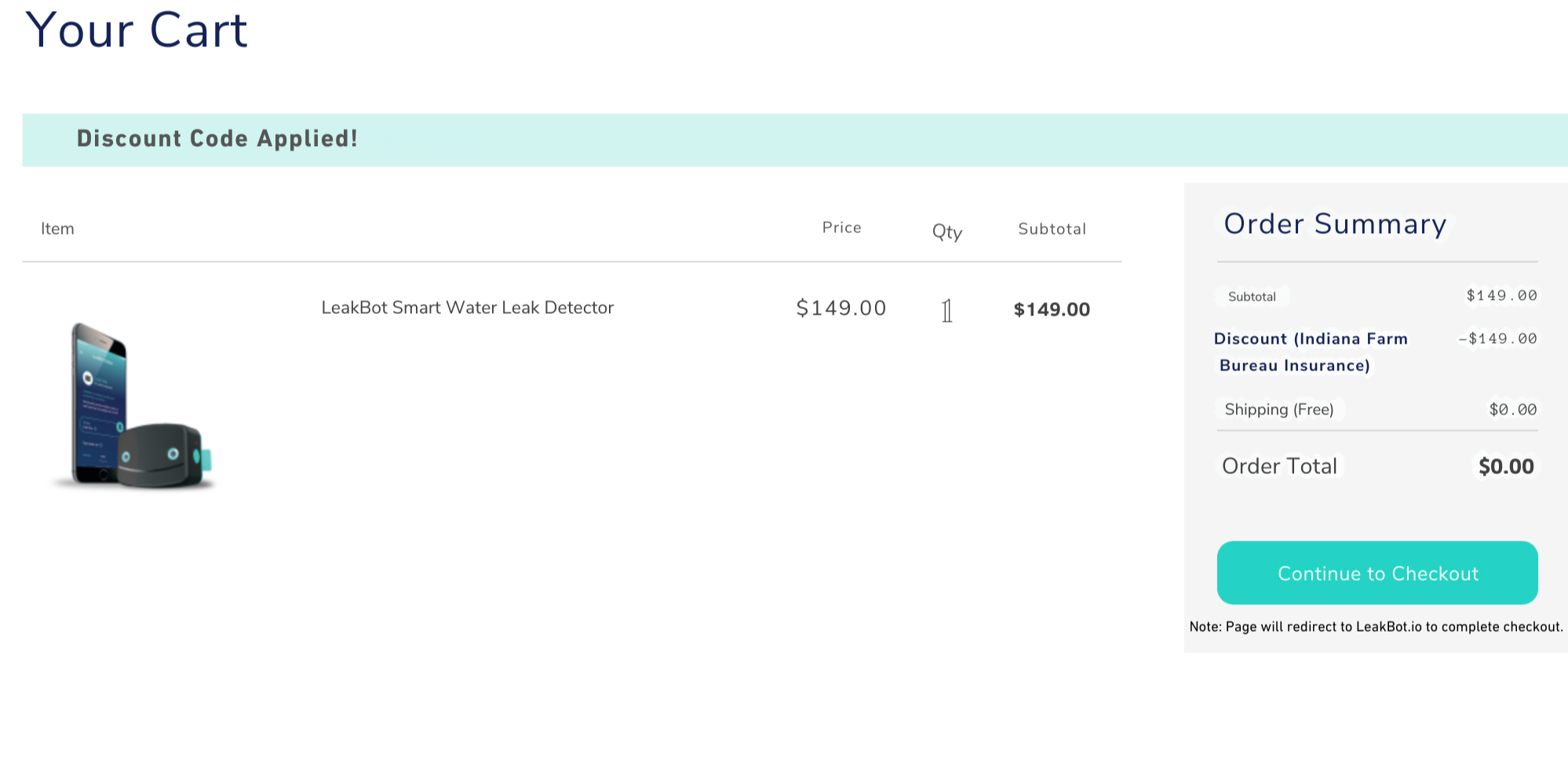Click the bold order total $0.00
This screenshot has width=1568, height=758.
point(1506,467)
